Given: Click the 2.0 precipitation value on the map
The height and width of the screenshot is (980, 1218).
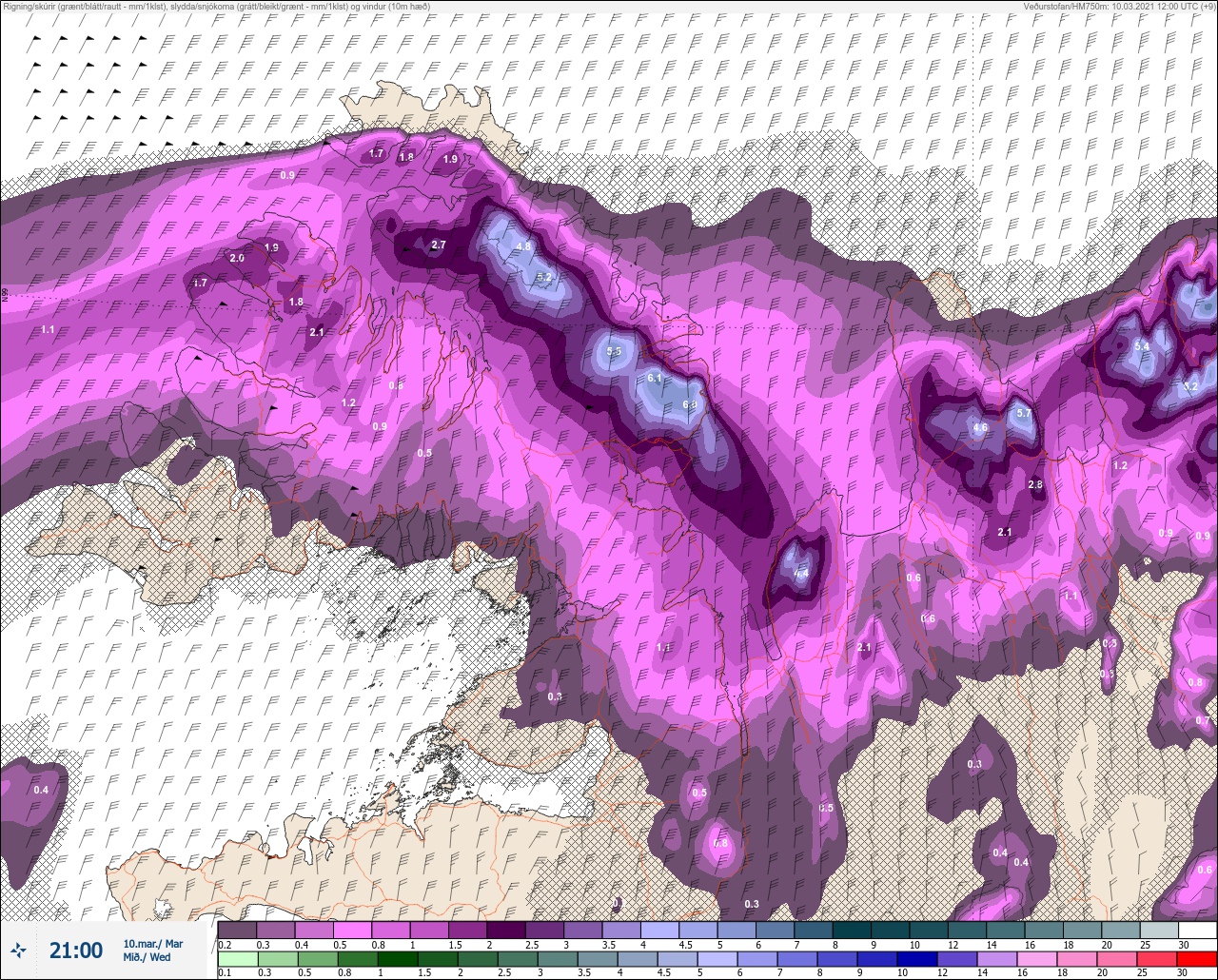Looking at the screenshot, I should coord(237,258).
